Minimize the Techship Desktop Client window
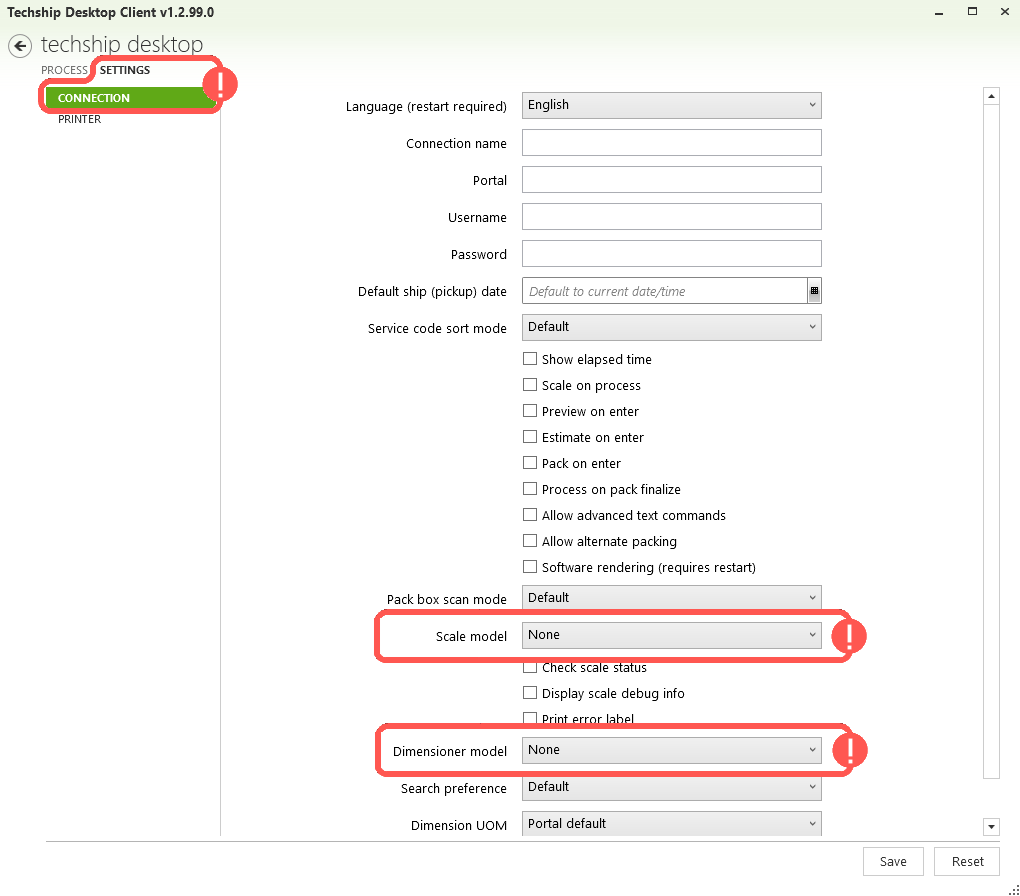Image resolution: width=1020 pixels, height=896 pixels. [939, 12]
